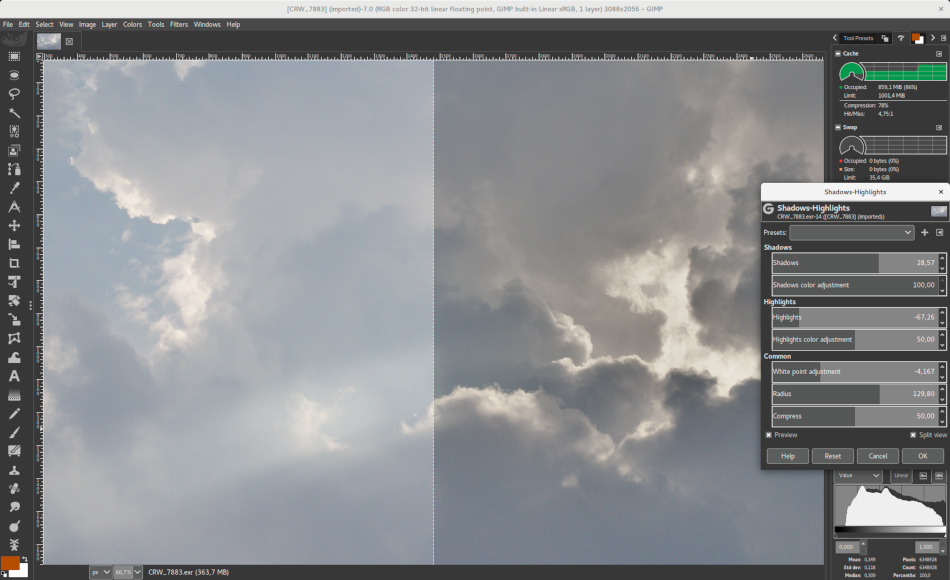
Task: Close the image tab with X icon
Action: click(69, 41)
